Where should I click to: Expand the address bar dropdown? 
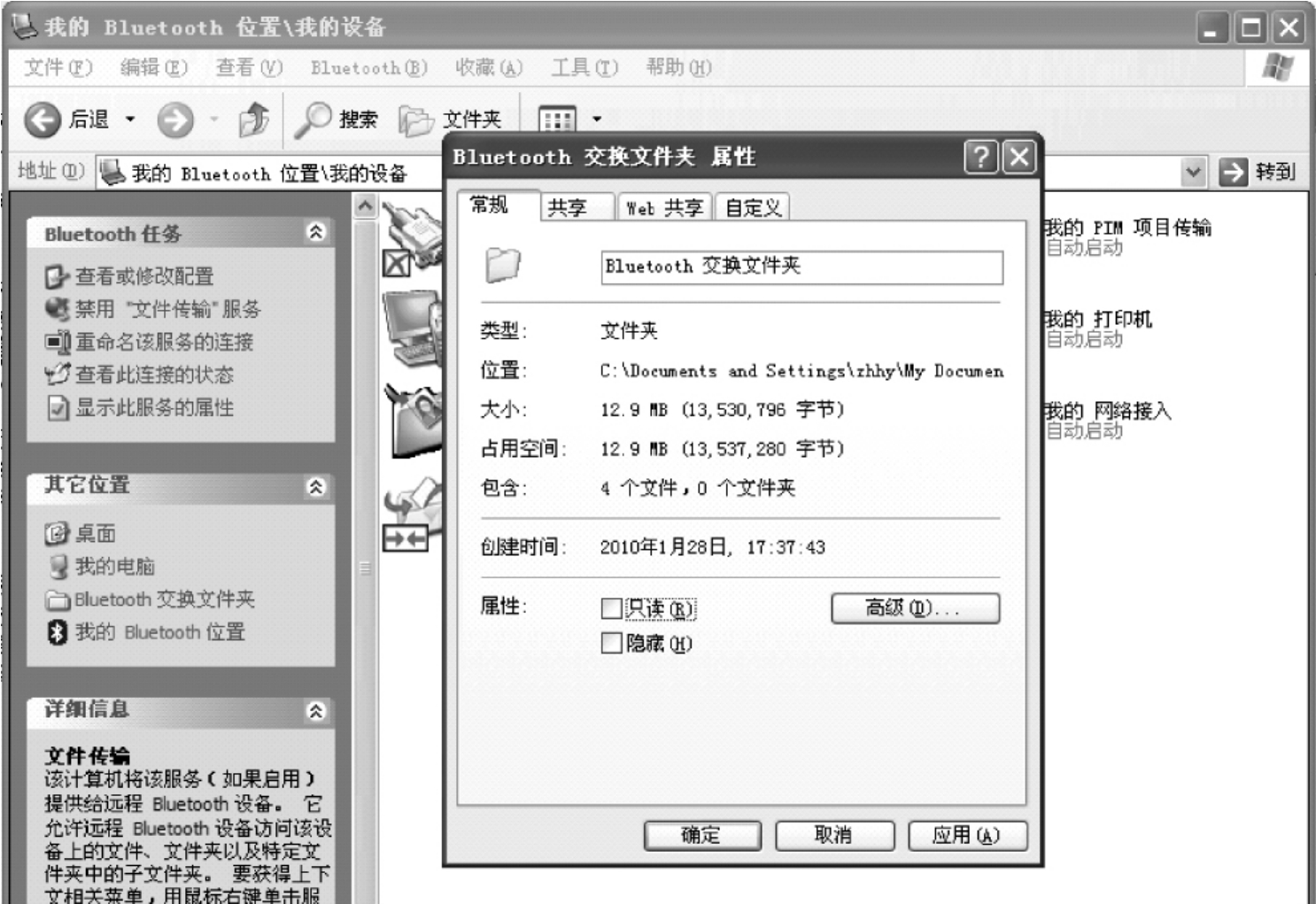tap(1194, 172)
